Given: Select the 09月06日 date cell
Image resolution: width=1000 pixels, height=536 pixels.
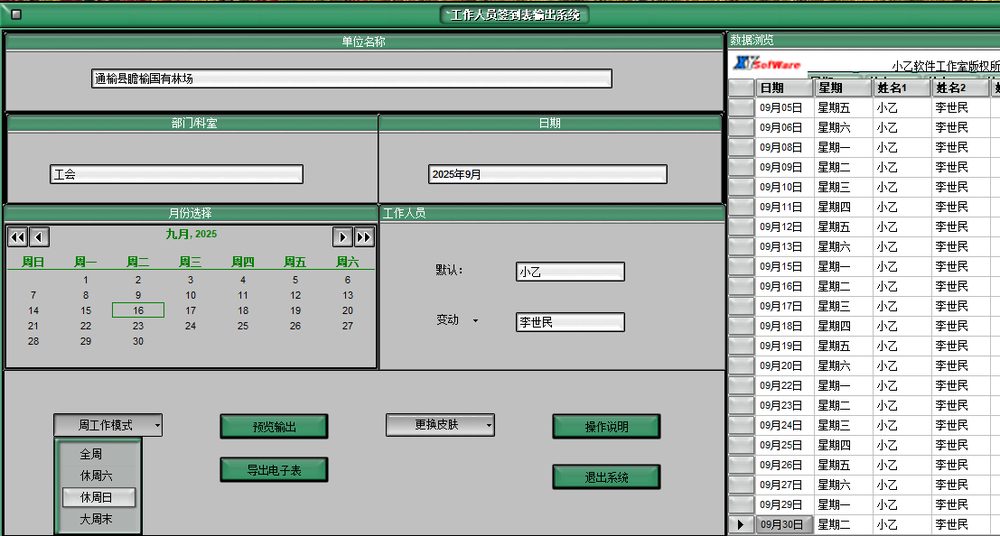Looking at the screenshot, I should tap(784, 128).
